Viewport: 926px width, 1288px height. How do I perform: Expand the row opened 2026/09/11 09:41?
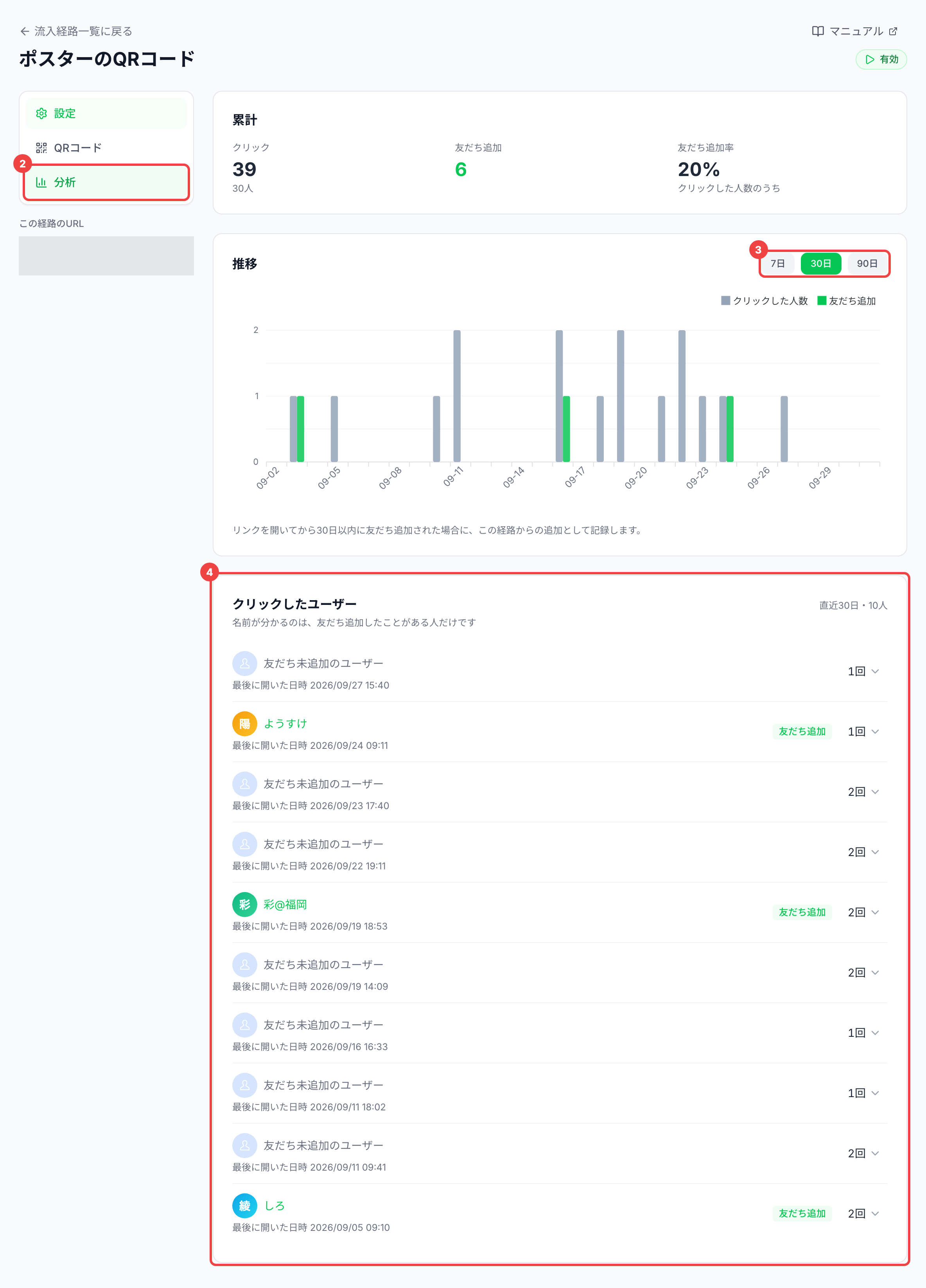coord(875,1153)
